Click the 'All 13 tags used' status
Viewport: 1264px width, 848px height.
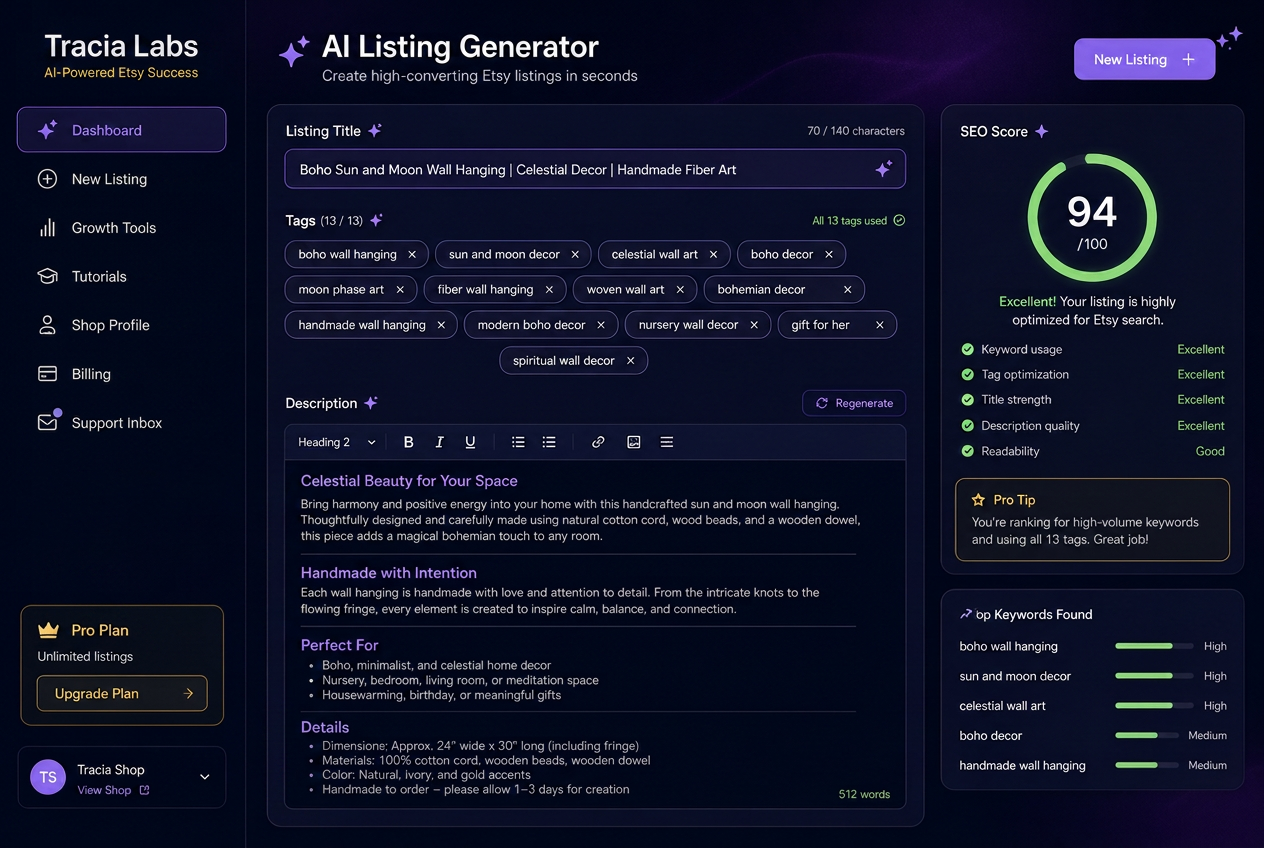858,220
